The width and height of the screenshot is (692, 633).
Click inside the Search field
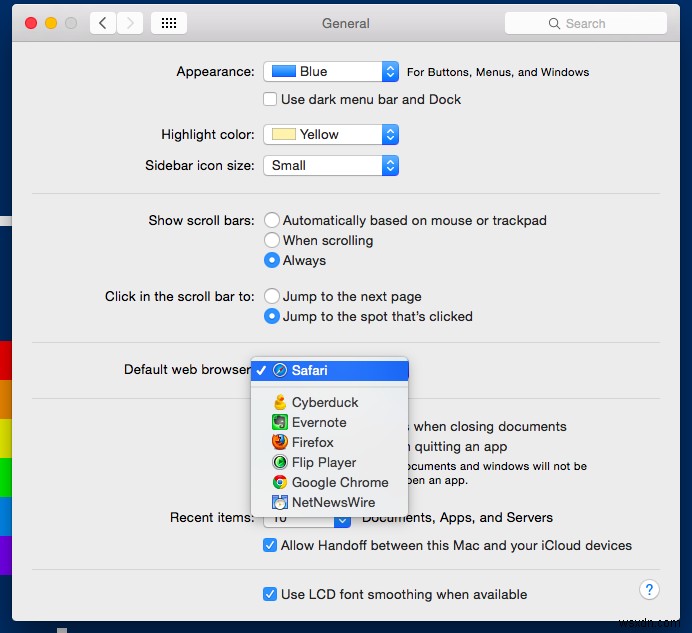(x=586, y=23)
